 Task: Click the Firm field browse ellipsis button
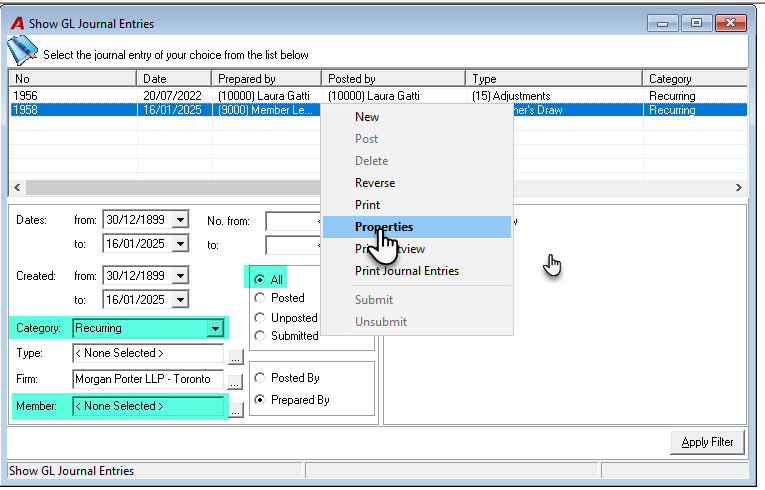click(x=236, y=382)
